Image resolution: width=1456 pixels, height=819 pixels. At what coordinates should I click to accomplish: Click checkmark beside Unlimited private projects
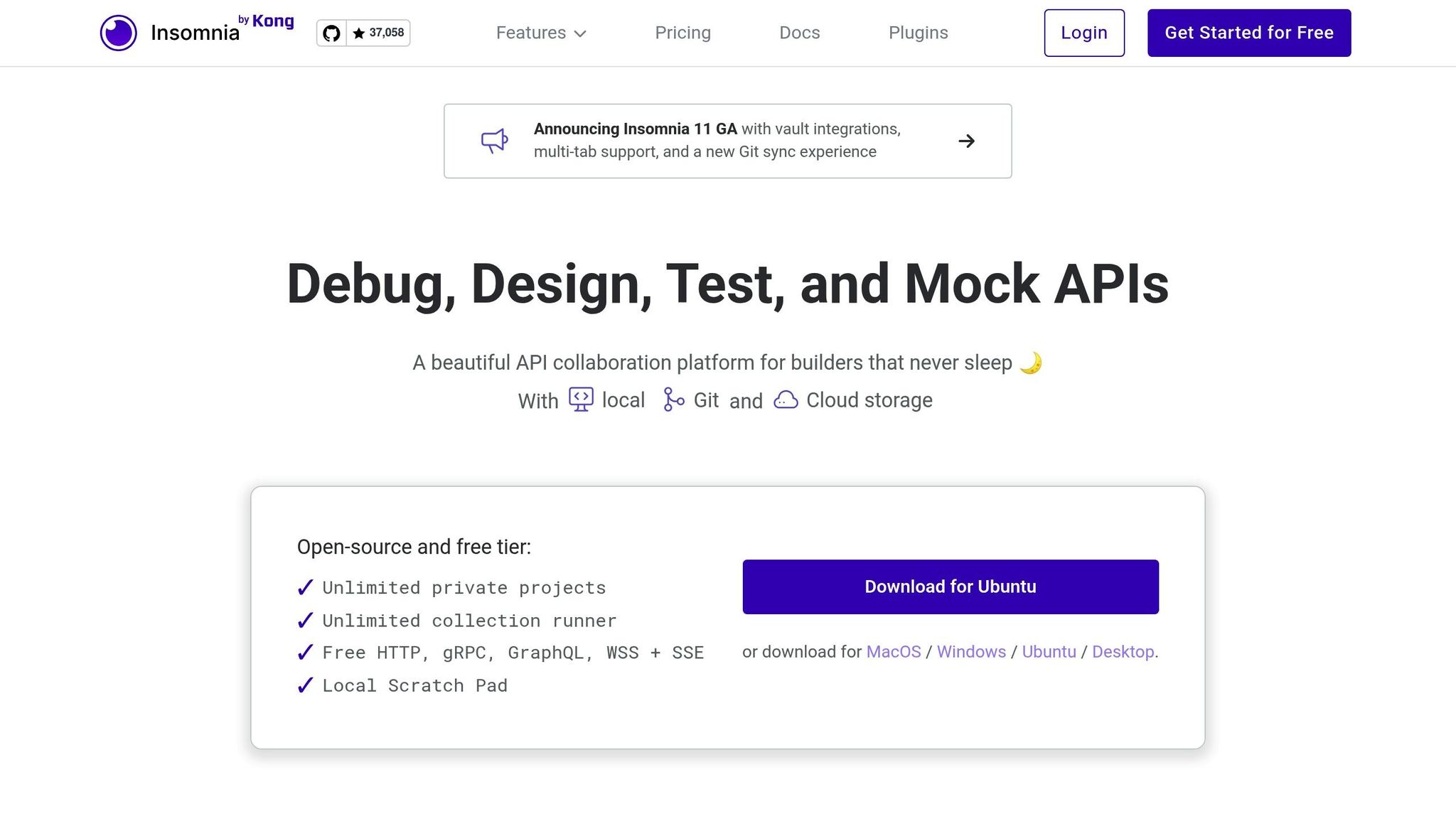[x=305, y=588]
